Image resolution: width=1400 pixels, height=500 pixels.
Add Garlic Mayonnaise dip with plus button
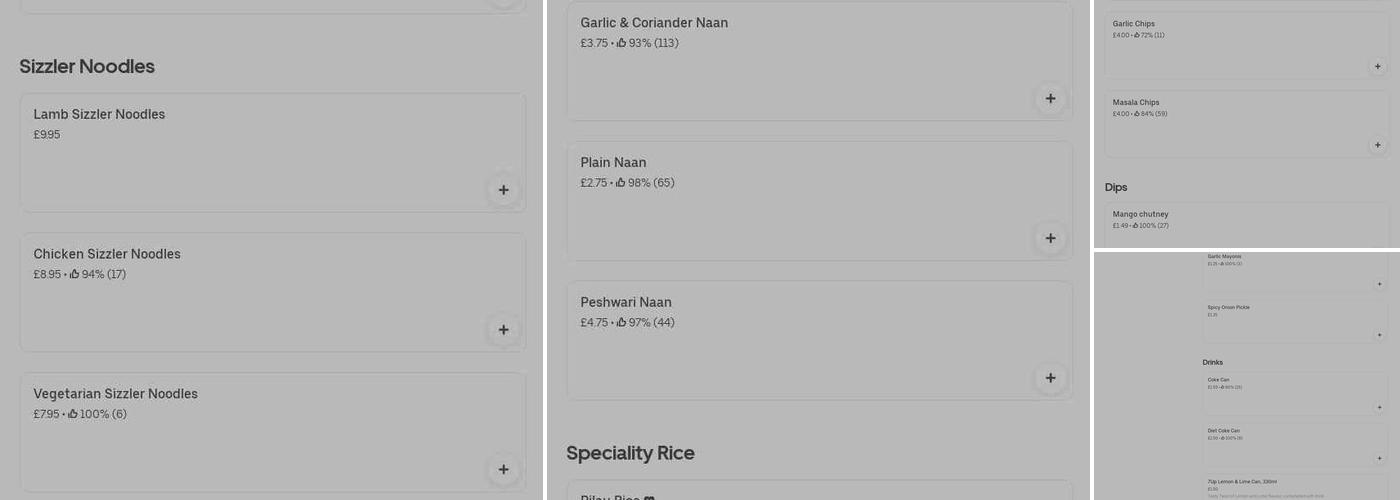1380,284
